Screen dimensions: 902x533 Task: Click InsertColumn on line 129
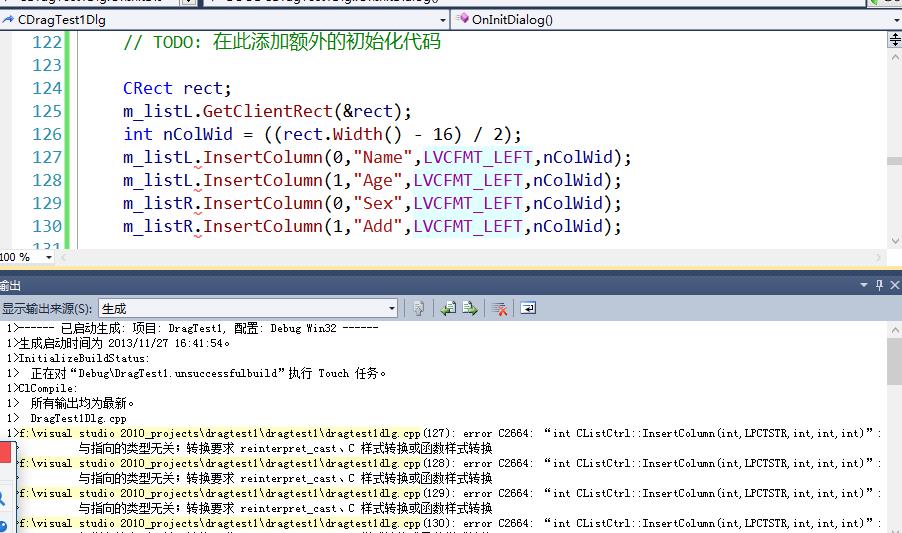[x=263, y=203]
